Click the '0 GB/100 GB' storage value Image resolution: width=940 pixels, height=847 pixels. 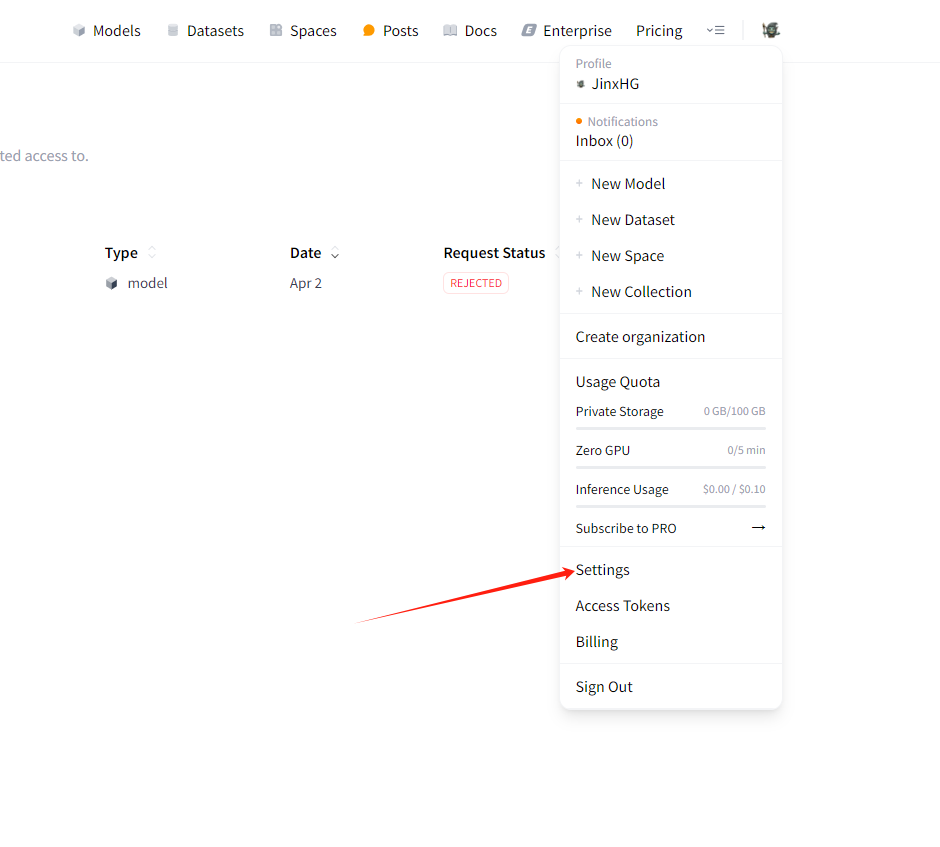coord(734,411)
